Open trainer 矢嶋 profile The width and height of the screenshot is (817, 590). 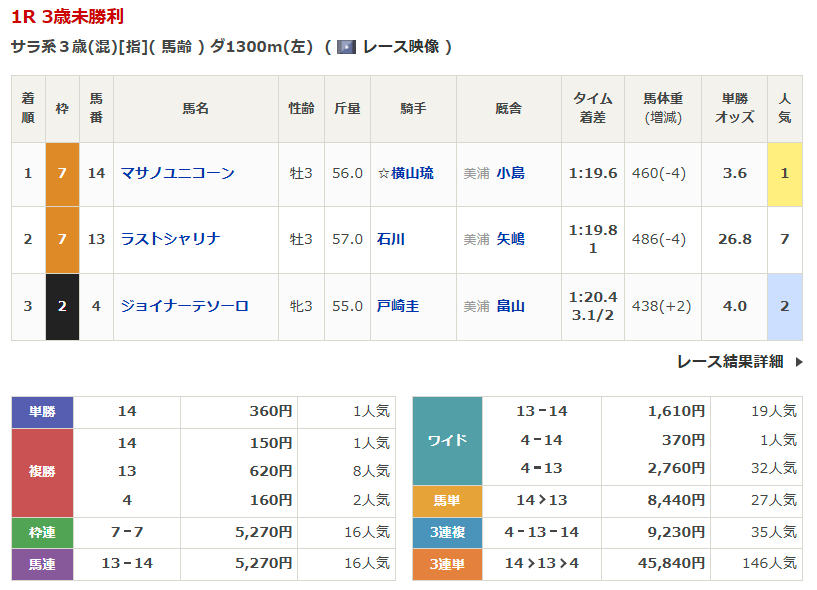click(510, 239)
